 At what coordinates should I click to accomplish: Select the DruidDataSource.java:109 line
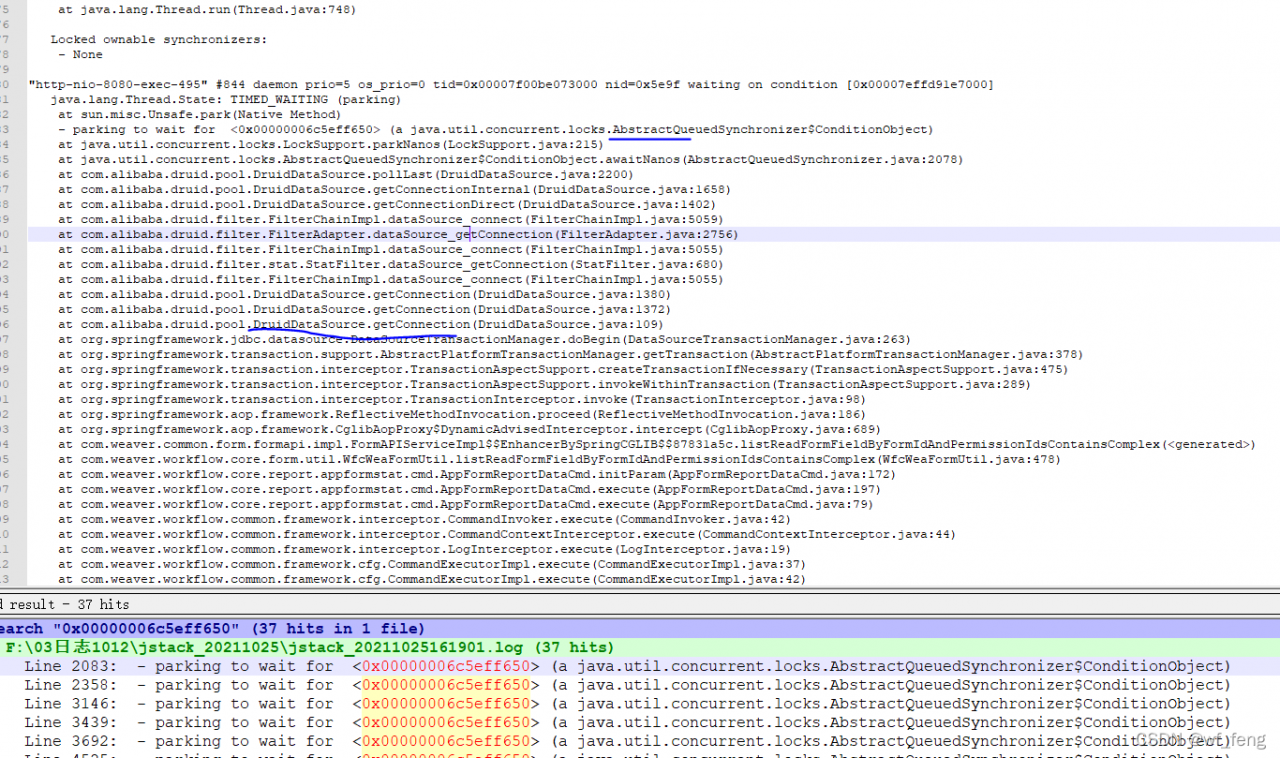(x=360, y=324)
